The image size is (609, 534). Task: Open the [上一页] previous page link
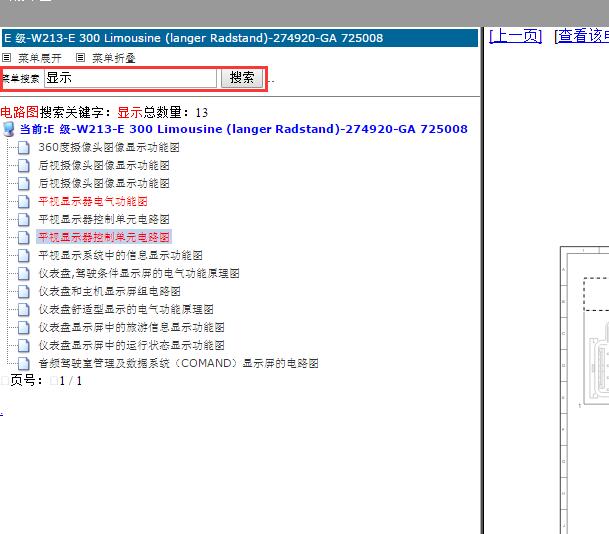point(515,36)
